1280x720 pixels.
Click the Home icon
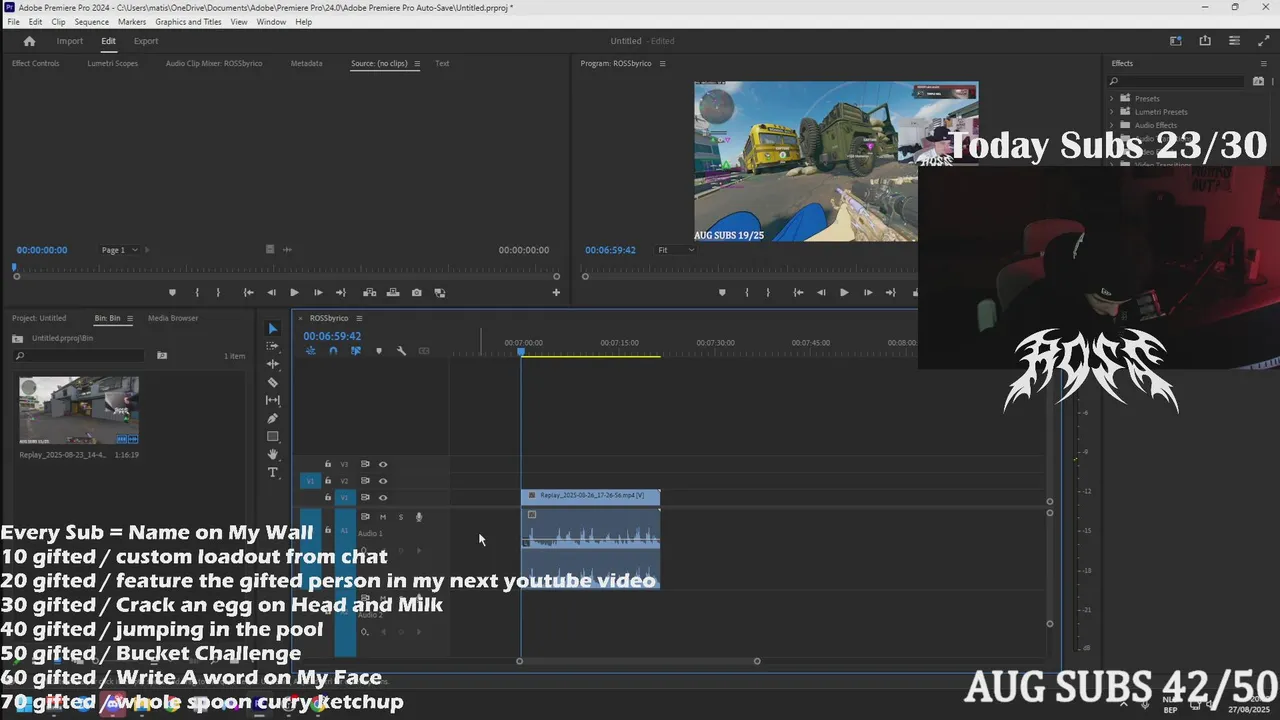(x=29, y=41)
